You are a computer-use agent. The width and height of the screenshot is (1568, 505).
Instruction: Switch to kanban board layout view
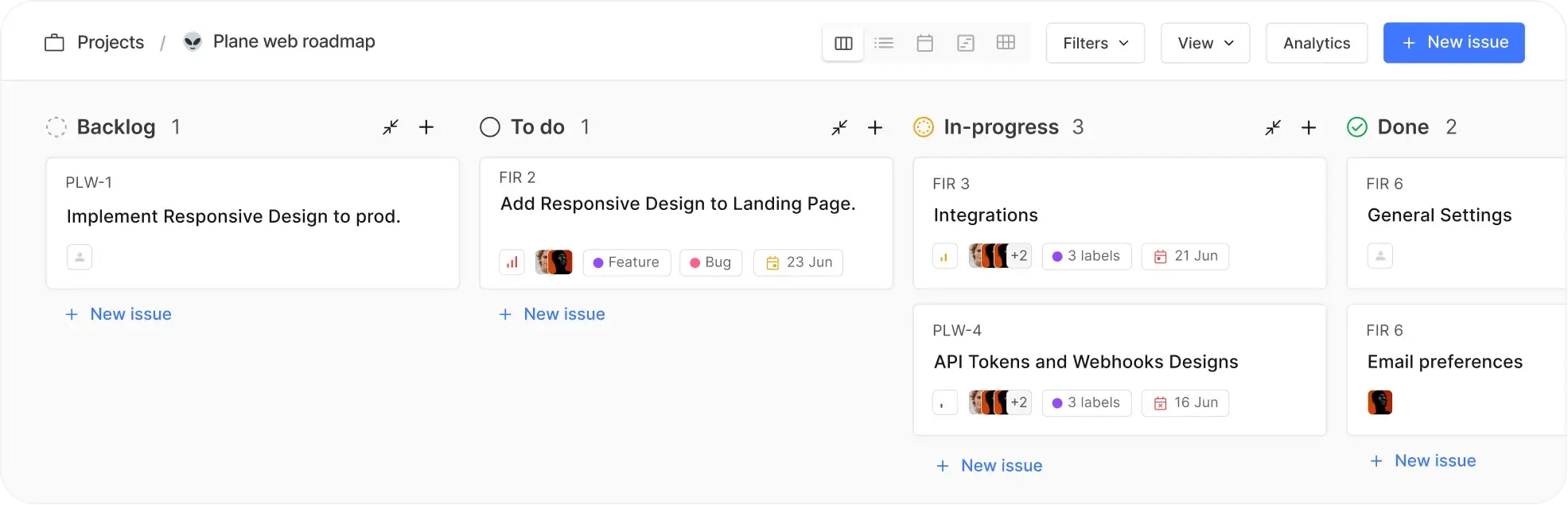(x=843, y=43)
